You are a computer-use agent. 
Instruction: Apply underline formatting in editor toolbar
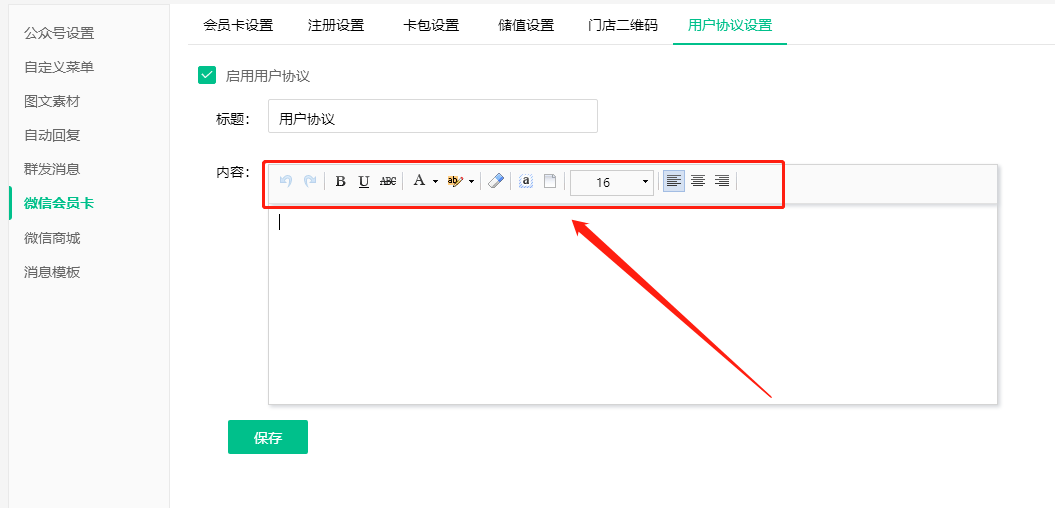[x=364, y=181]
